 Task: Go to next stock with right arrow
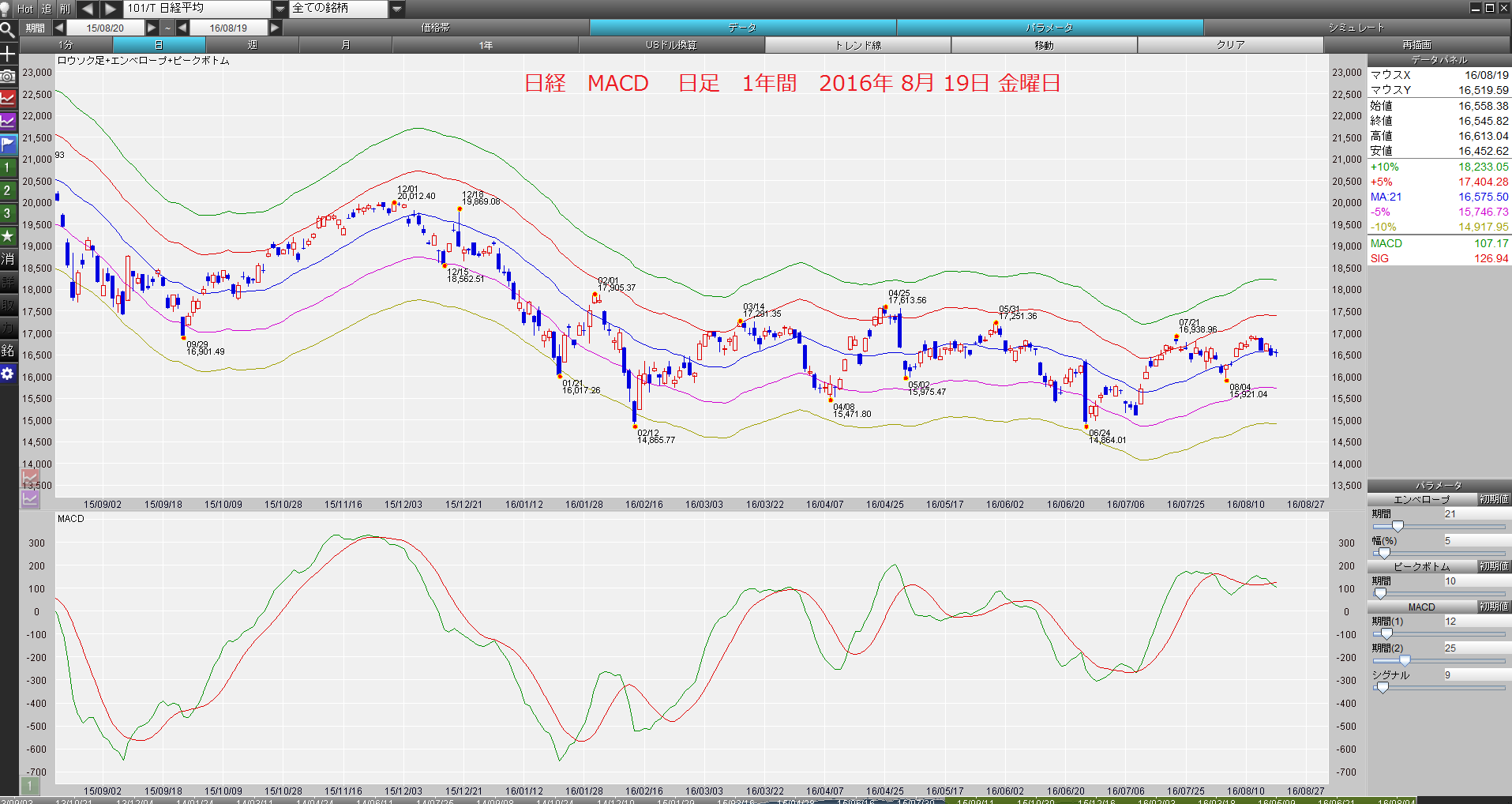pyautogui.click(x=111, y=9)
